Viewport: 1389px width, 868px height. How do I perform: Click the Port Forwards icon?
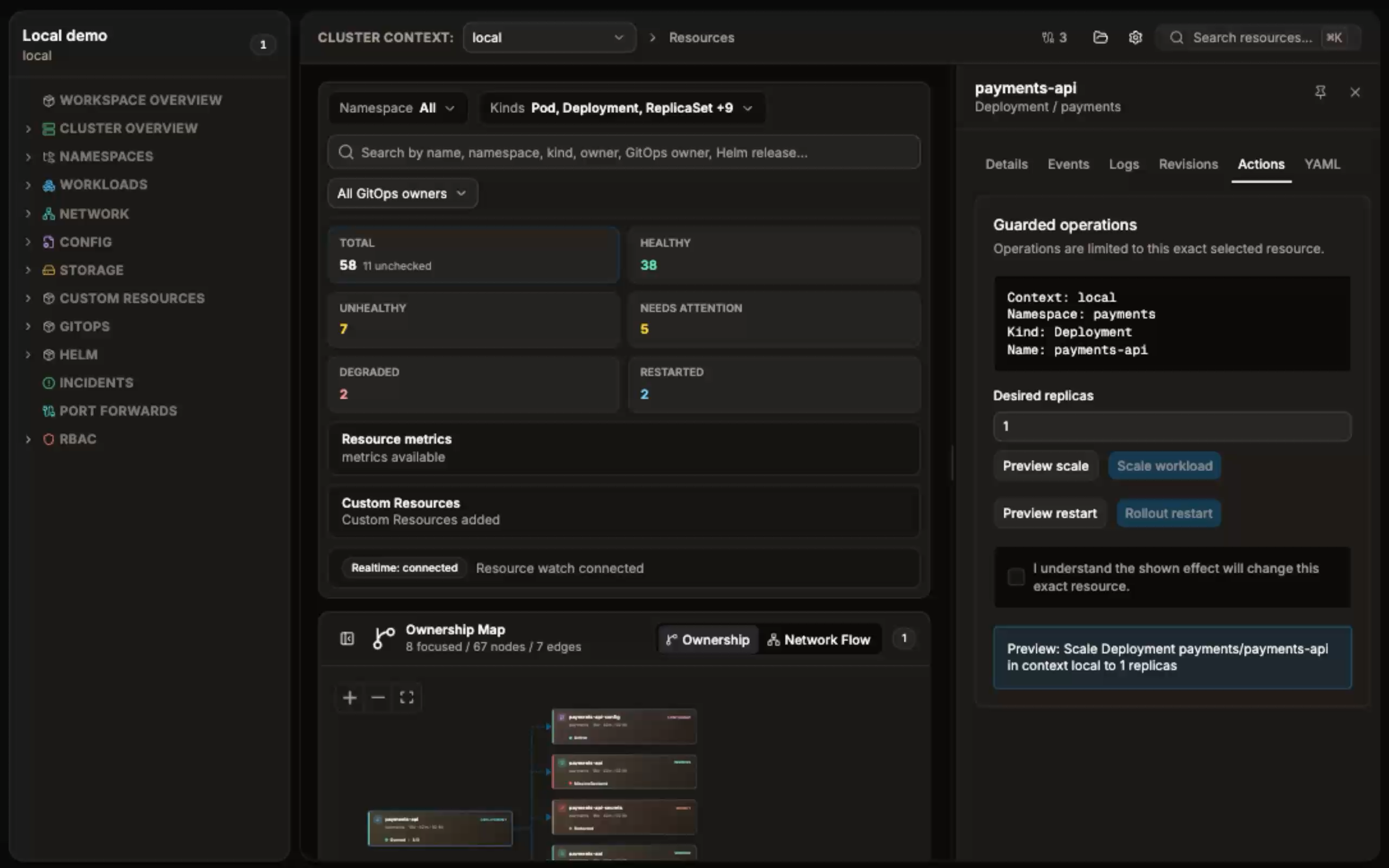coord(49,411)
